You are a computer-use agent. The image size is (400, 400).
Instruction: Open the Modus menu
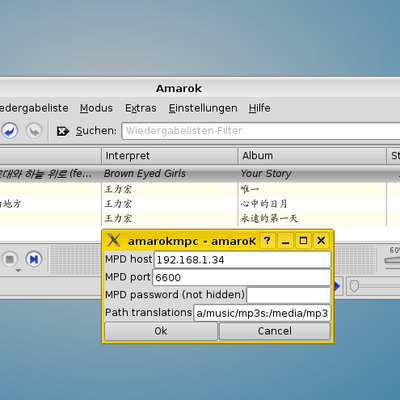[96, 108]
